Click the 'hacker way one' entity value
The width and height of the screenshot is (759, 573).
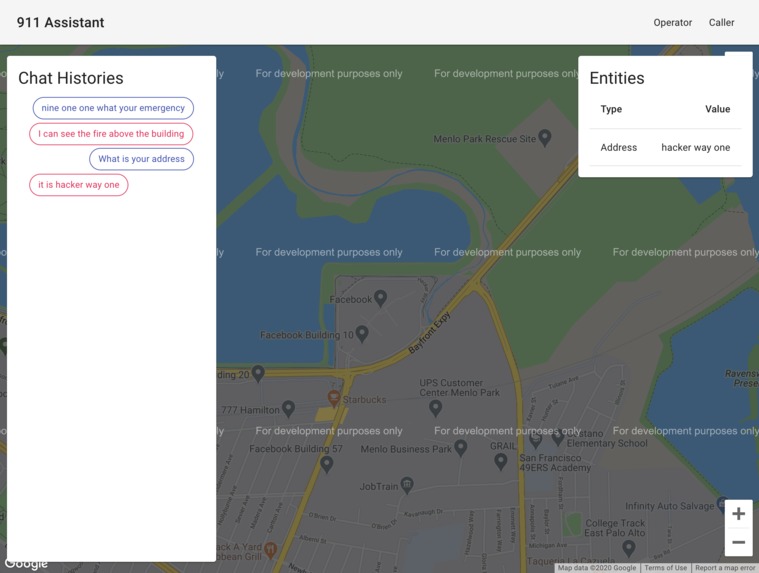click(x=696, y=148)
